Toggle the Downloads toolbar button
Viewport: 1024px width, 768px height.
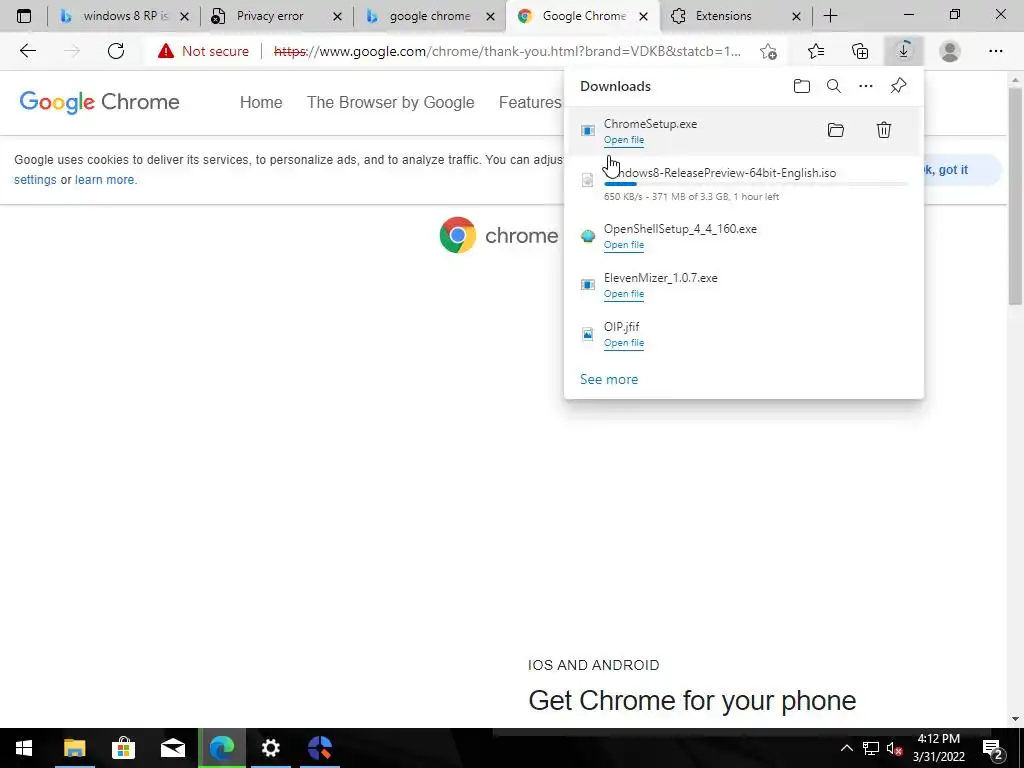(904, 51)
